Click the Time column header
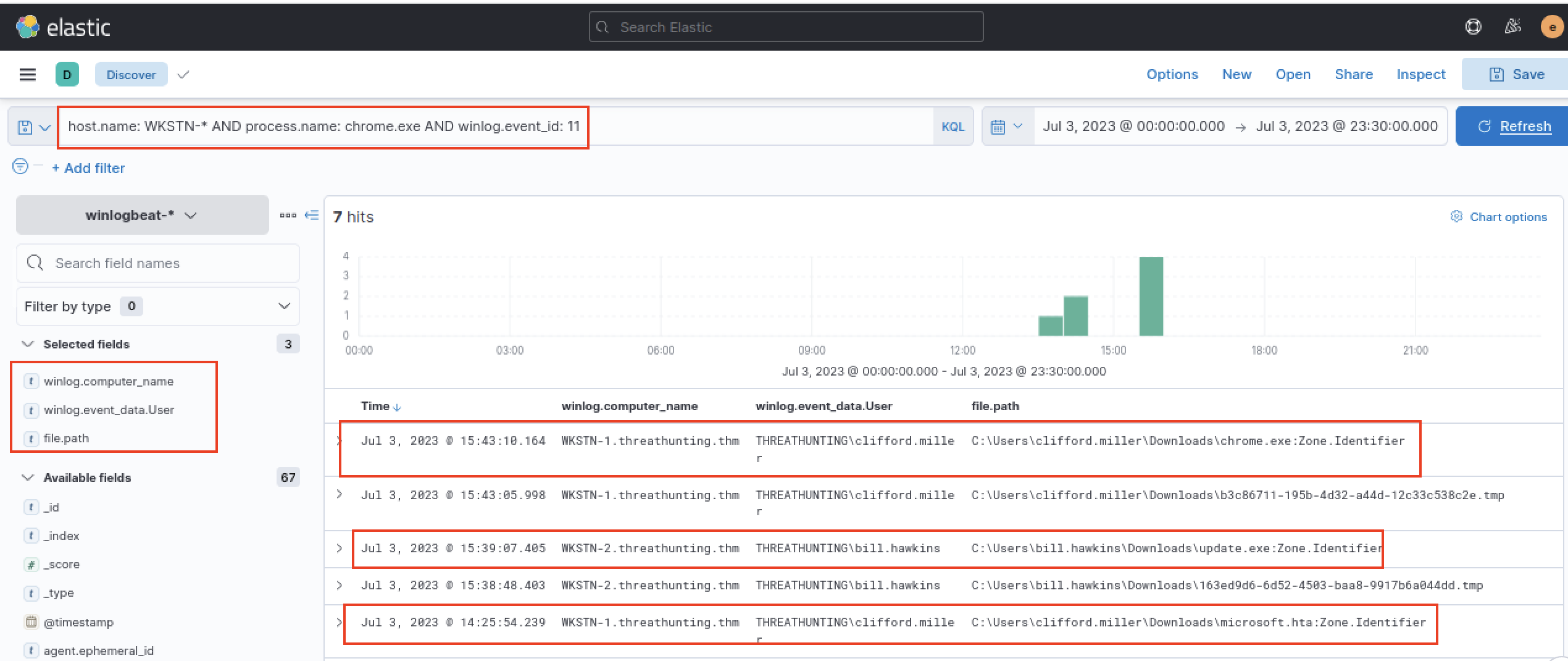Screen dimensions: 1568x661 (x=375, y=406)
